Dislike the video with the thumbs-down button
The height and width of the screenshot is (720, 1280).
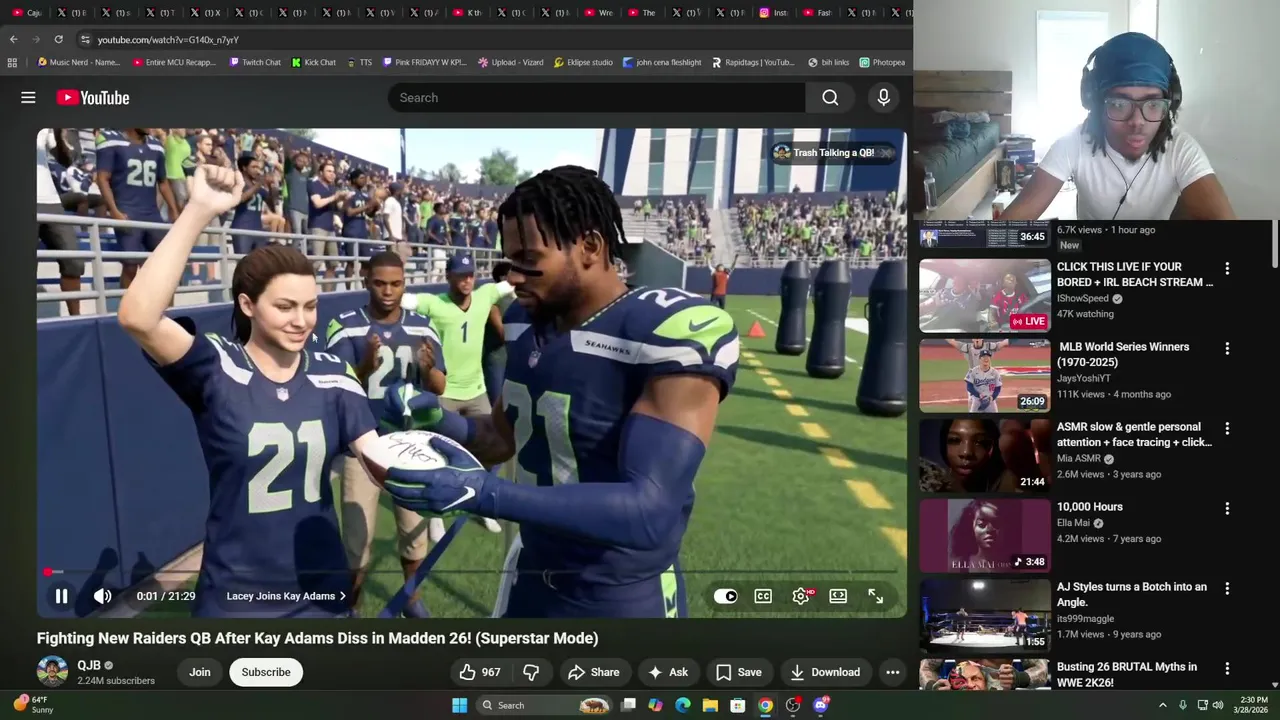click(532, 672)
